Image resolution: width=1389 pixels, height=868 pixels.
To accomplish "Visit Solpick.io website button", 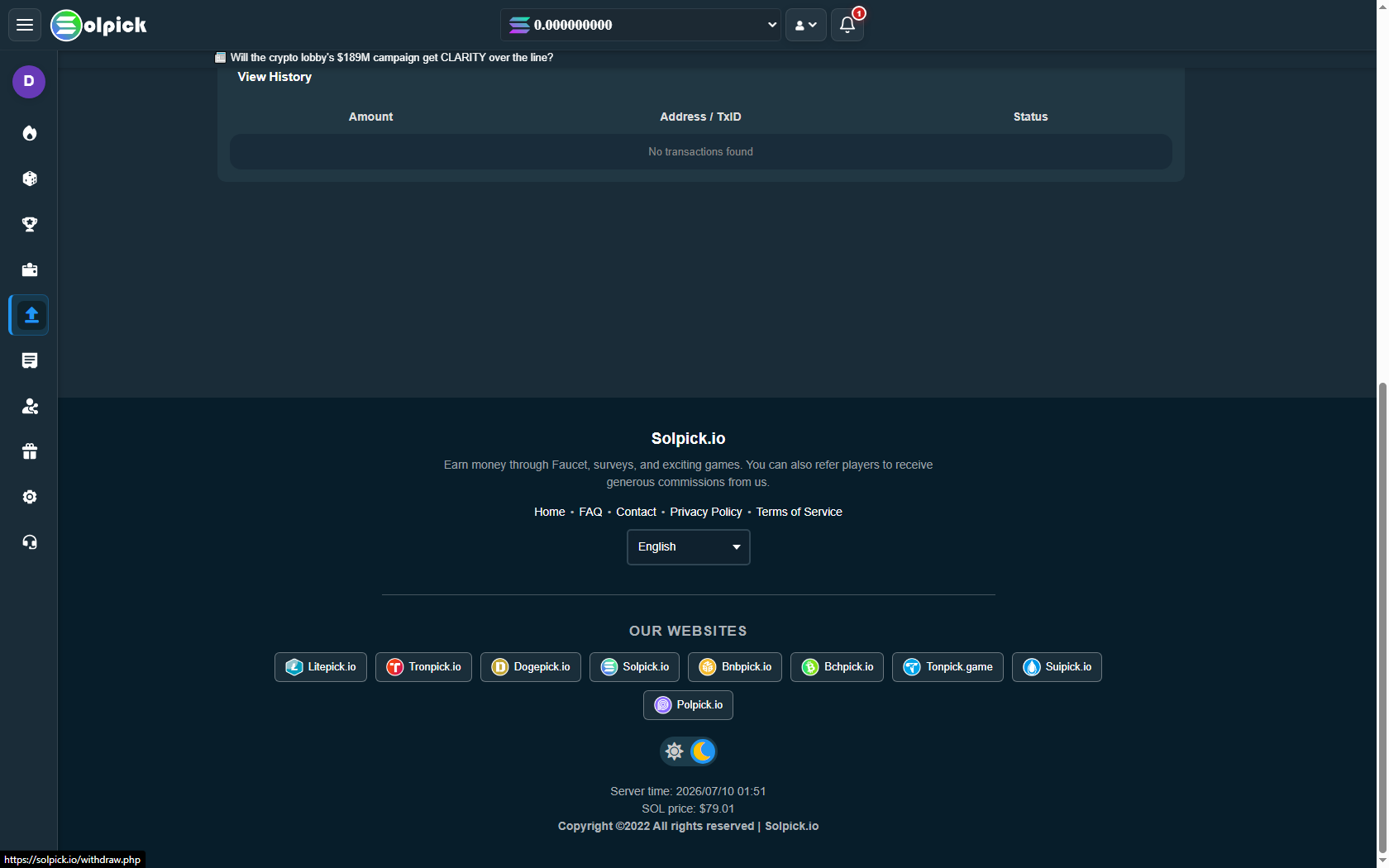I will pyautogui.click(x=634, y=667).
